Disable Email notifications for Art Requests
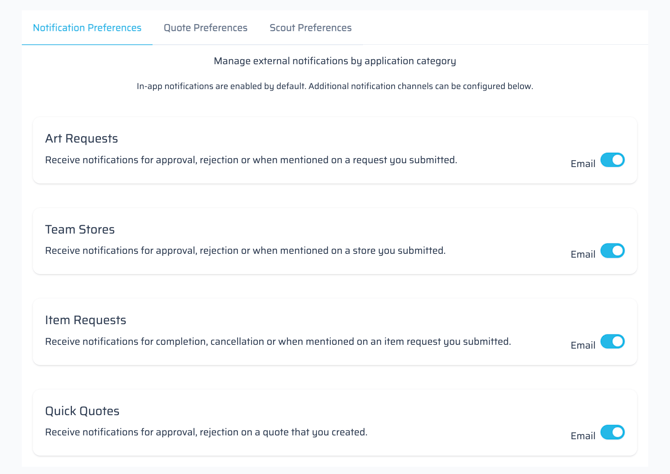The width and height of the screenshot is (670, 474). (612, 160)
